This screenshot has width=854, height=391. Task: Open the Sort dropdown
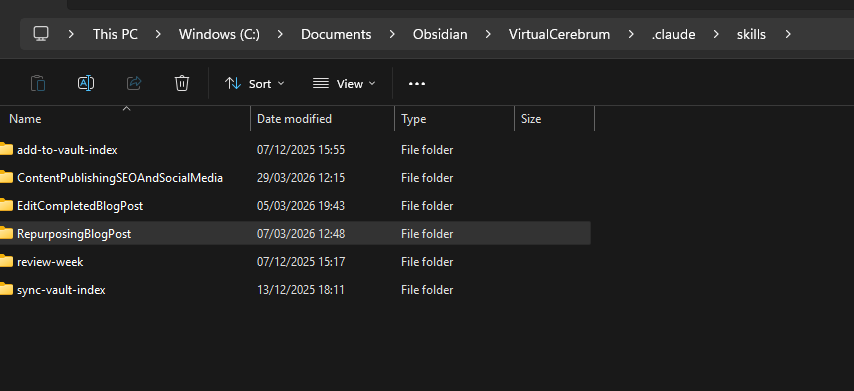[x=255, y=84]
